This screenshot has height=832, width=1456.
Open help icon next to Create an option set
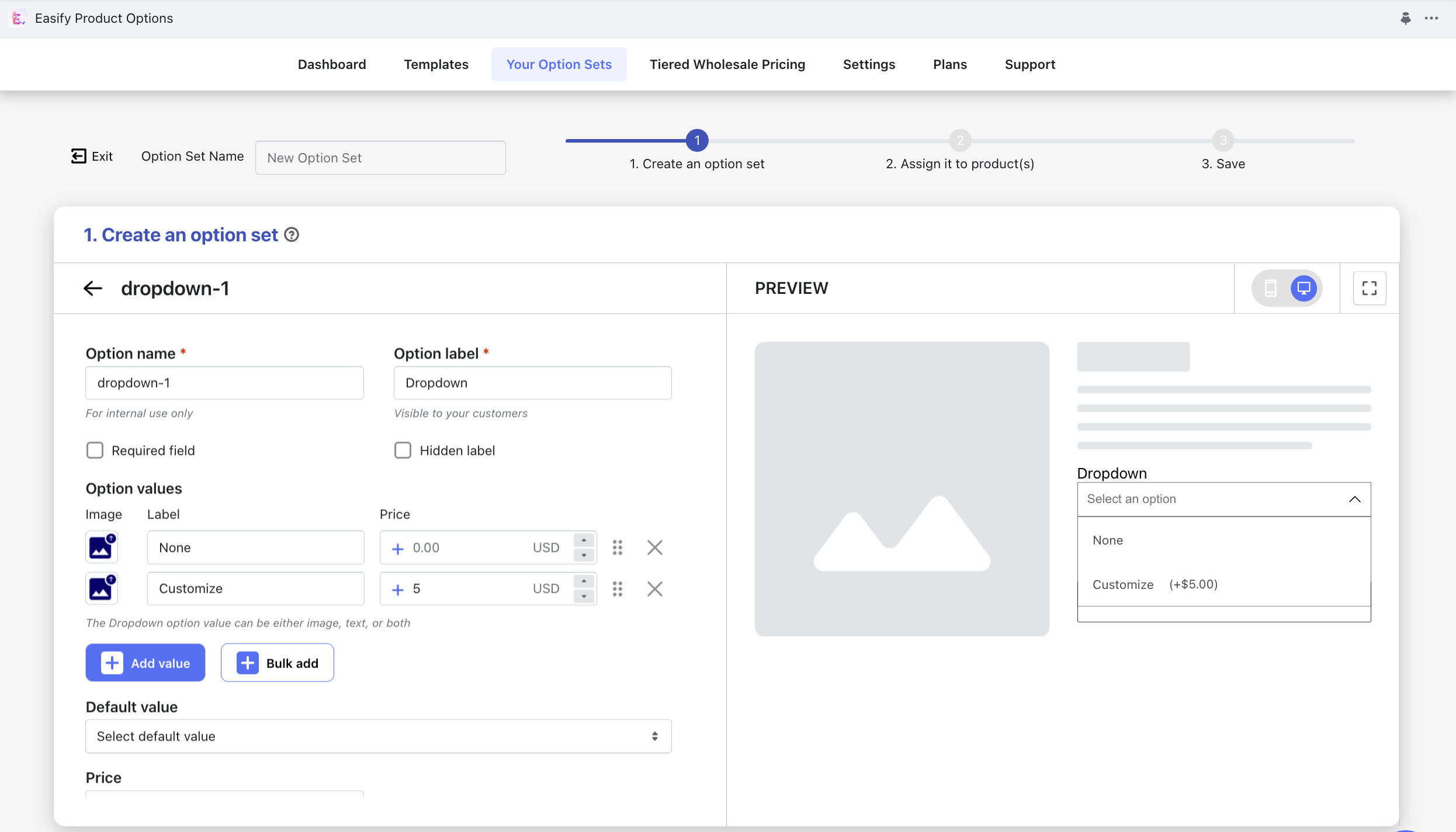(292, 235)
